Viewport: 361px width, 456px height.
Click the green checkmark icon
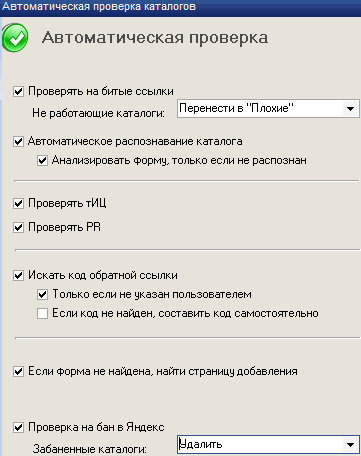(15, 38)
